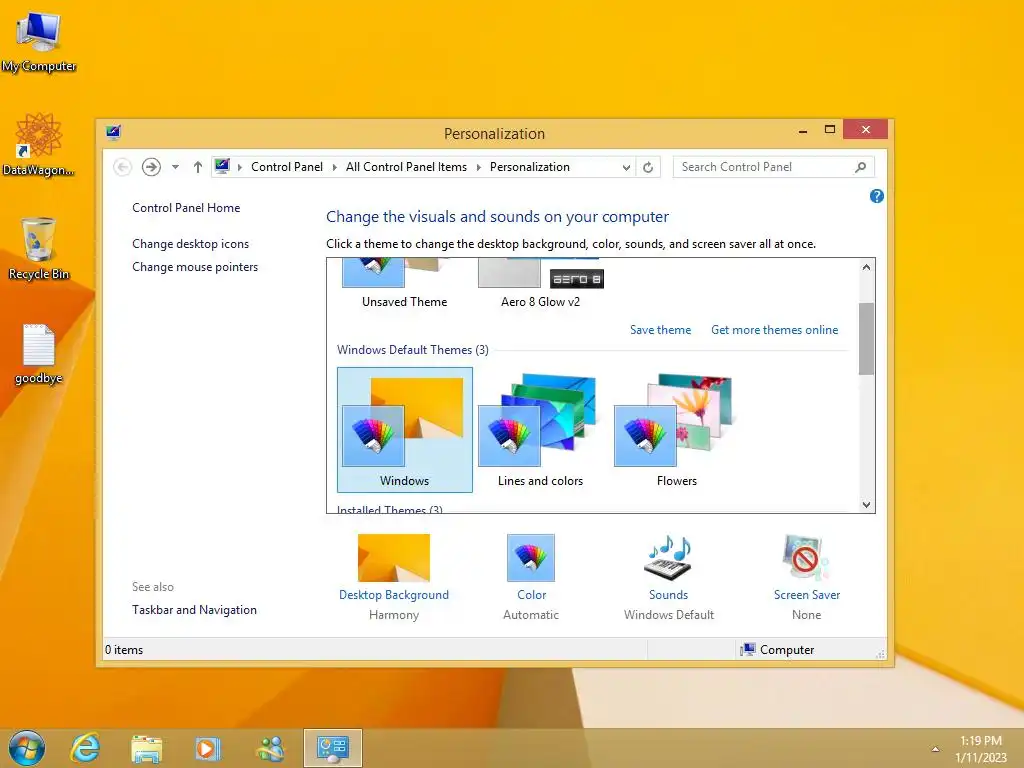Expand chevron after All Control Panel Items

[479, 167]
